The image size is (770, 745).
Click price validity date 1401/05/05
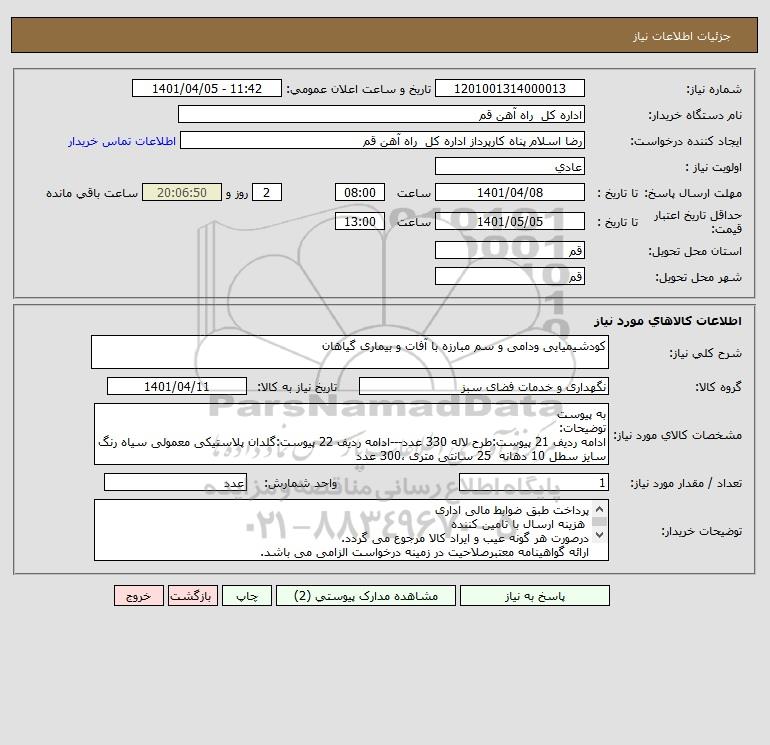point(510,221)
